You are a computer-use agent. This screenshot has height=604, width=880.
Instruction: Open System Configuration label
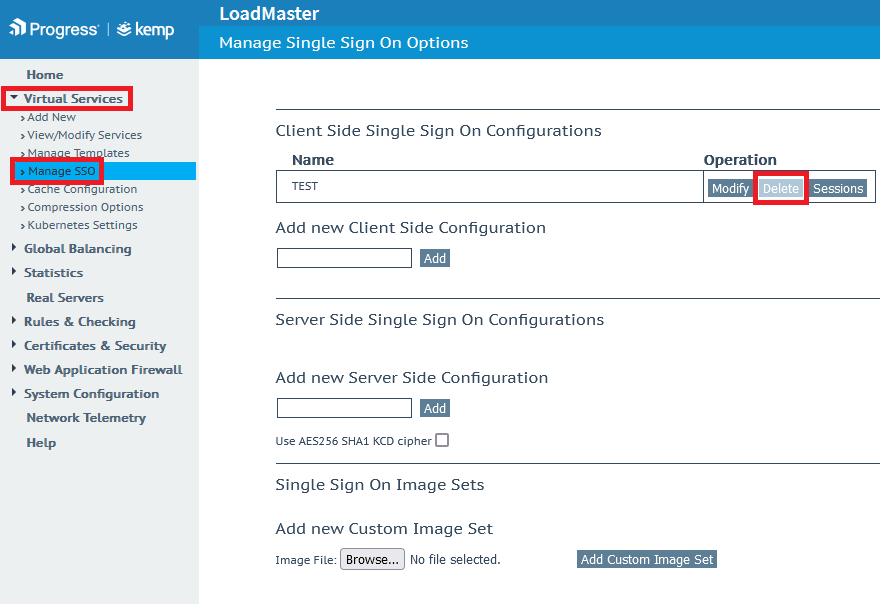click(91, 394)
